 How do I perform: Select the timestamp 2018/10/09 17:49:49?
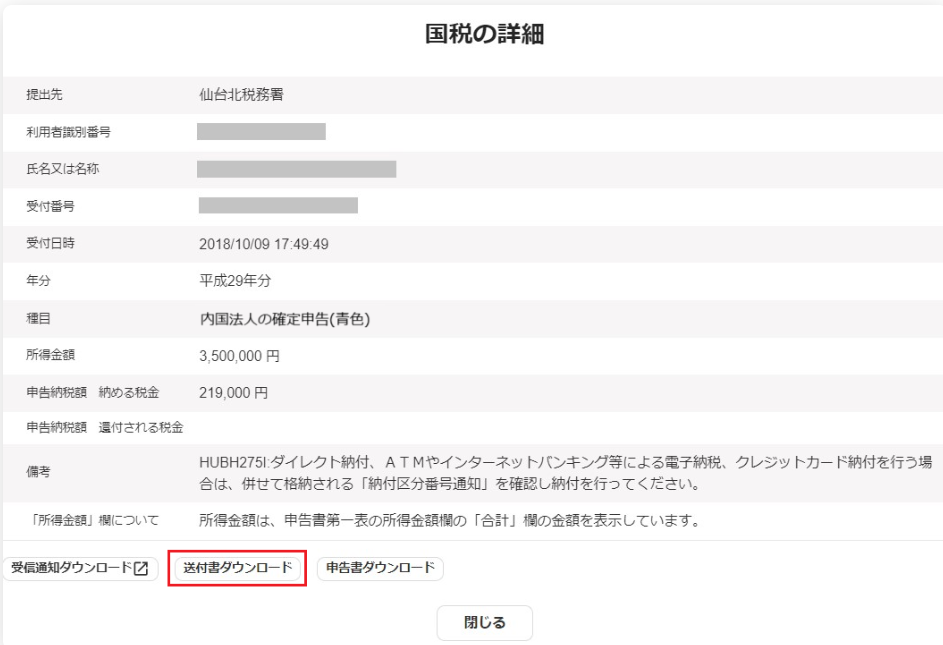[x=264, y=244]
